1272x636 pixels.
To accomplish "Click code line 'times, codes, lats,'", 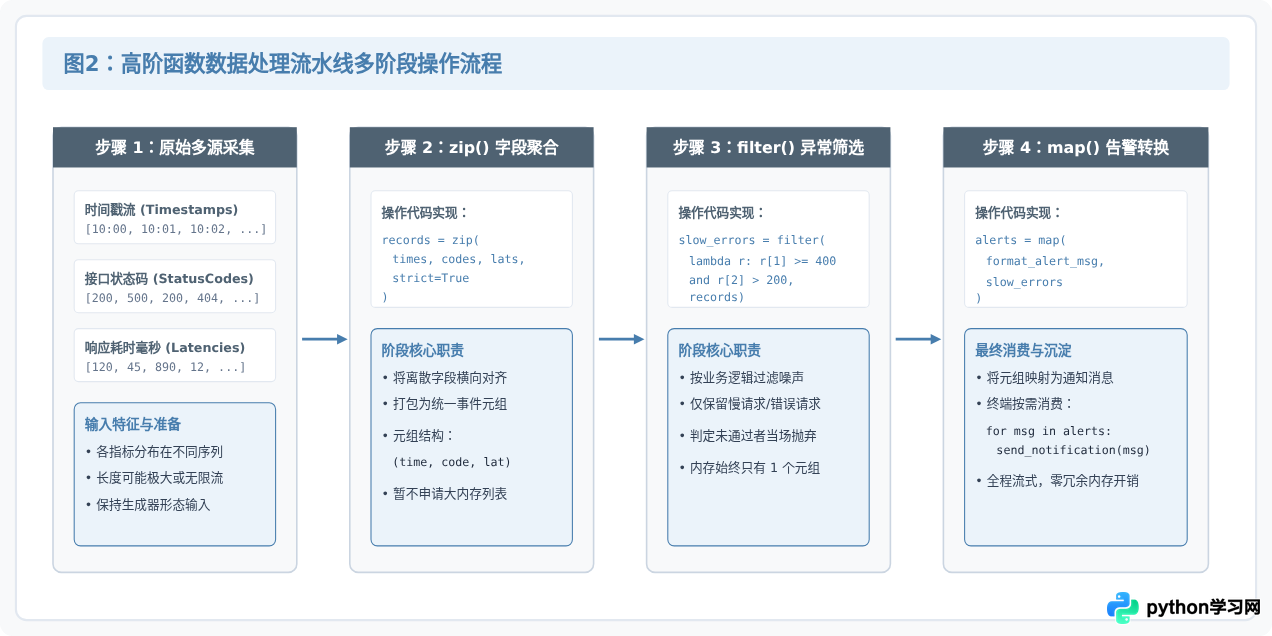I will click(x=459, y=259).
